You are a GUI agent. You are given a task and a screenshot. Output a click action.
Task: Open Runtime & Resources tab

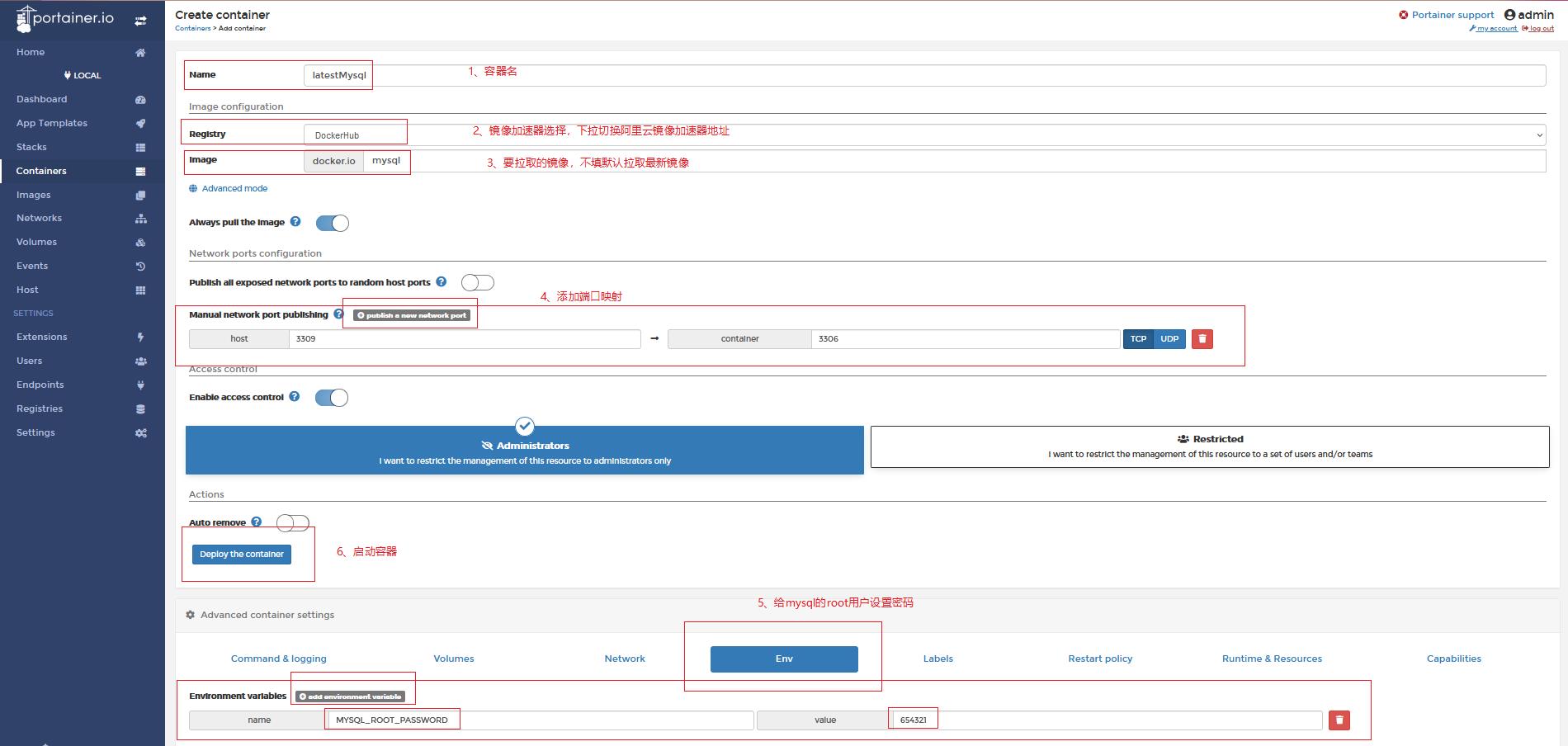(1272, 659)
